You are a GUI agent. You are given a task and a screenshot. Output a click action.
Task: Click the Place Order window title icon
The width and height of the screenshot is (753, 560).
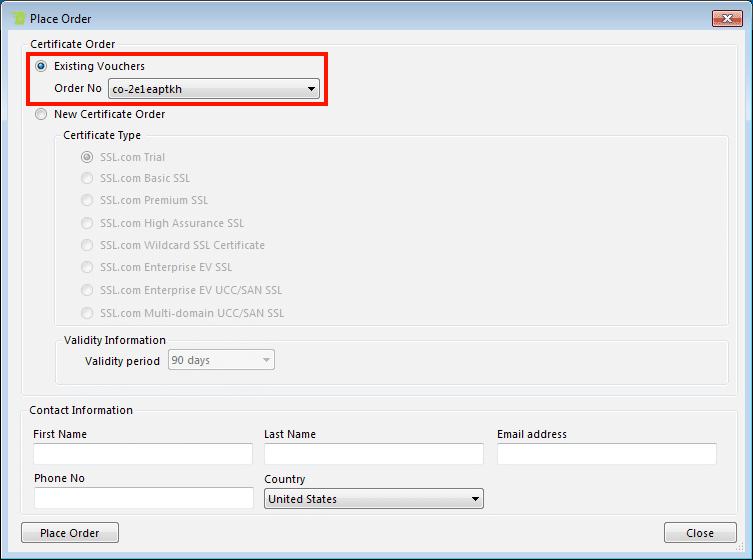pyautogui.click(x=19, y=18)
